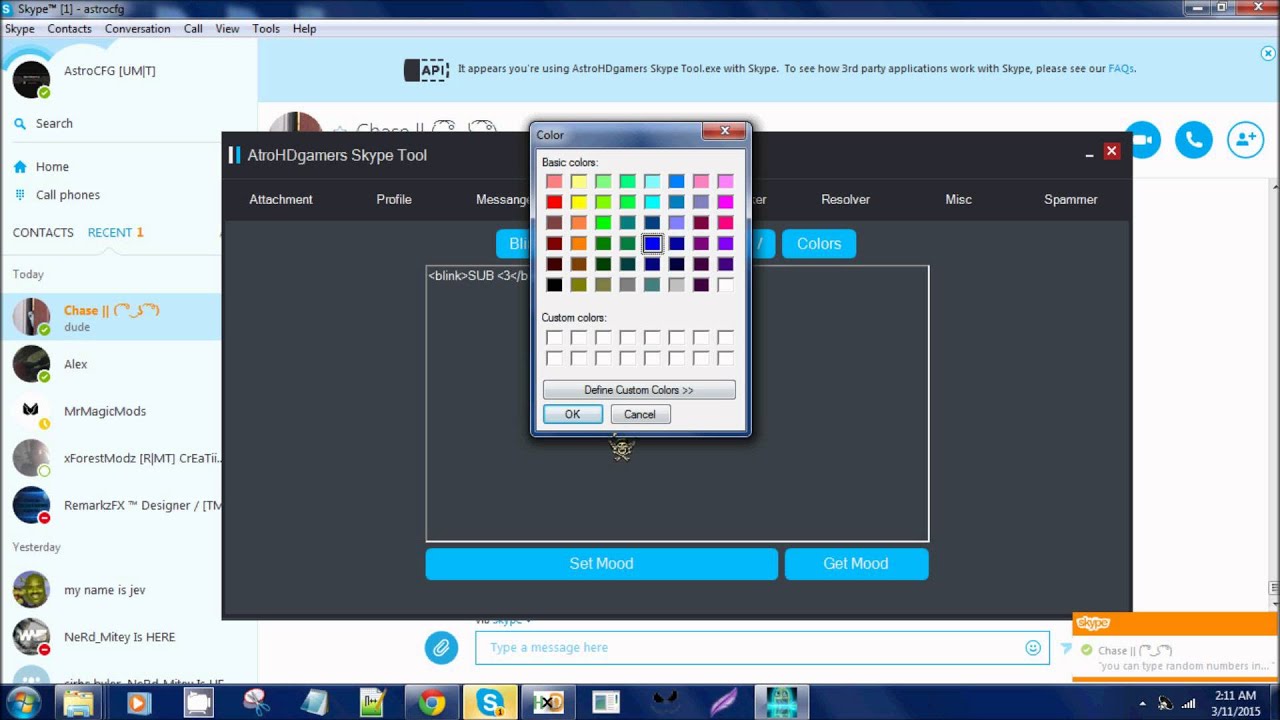Cancel the Color dialog
This screenshot has height=720, width=1280.
click(640, 414)
